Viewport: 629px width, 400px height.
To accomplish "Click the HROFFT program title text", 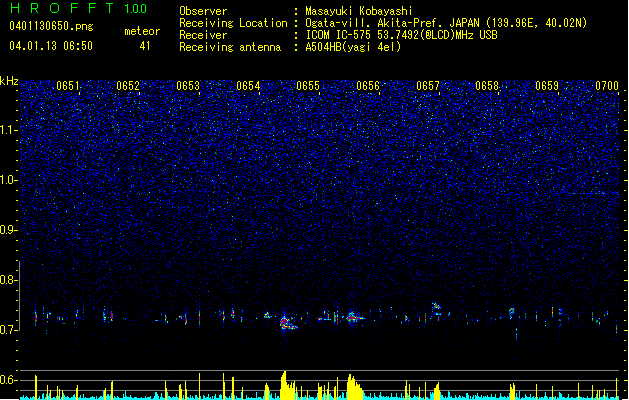I will 62,8.
